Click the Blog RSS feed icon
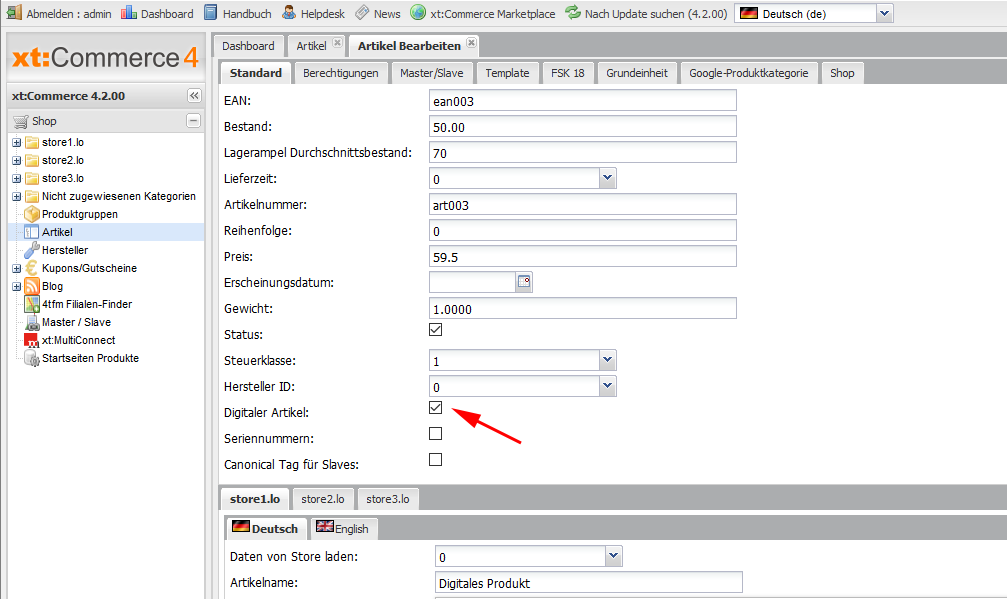 coord(31,286)
